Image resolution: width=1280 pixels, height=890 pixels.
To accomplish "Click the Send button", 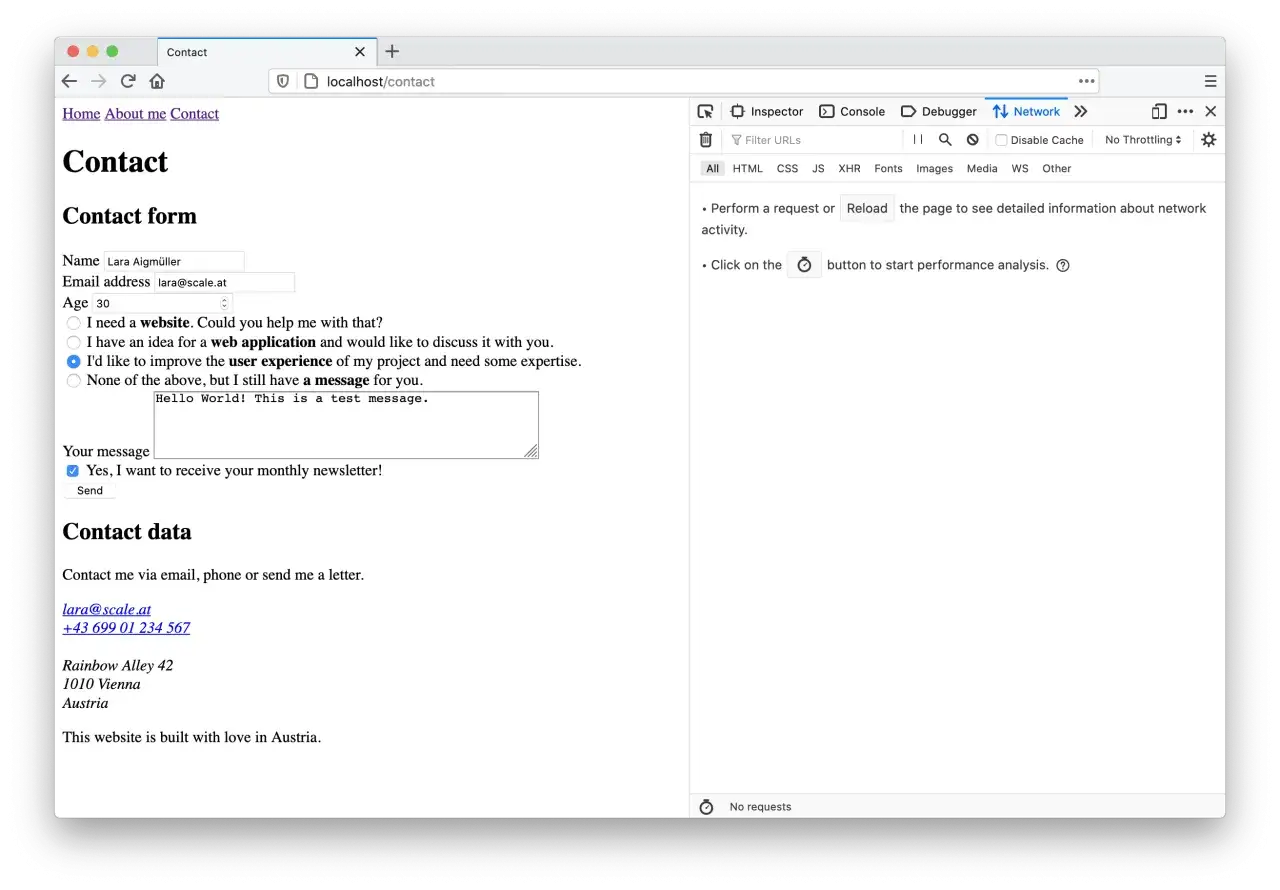I will (x=90, y=491).
